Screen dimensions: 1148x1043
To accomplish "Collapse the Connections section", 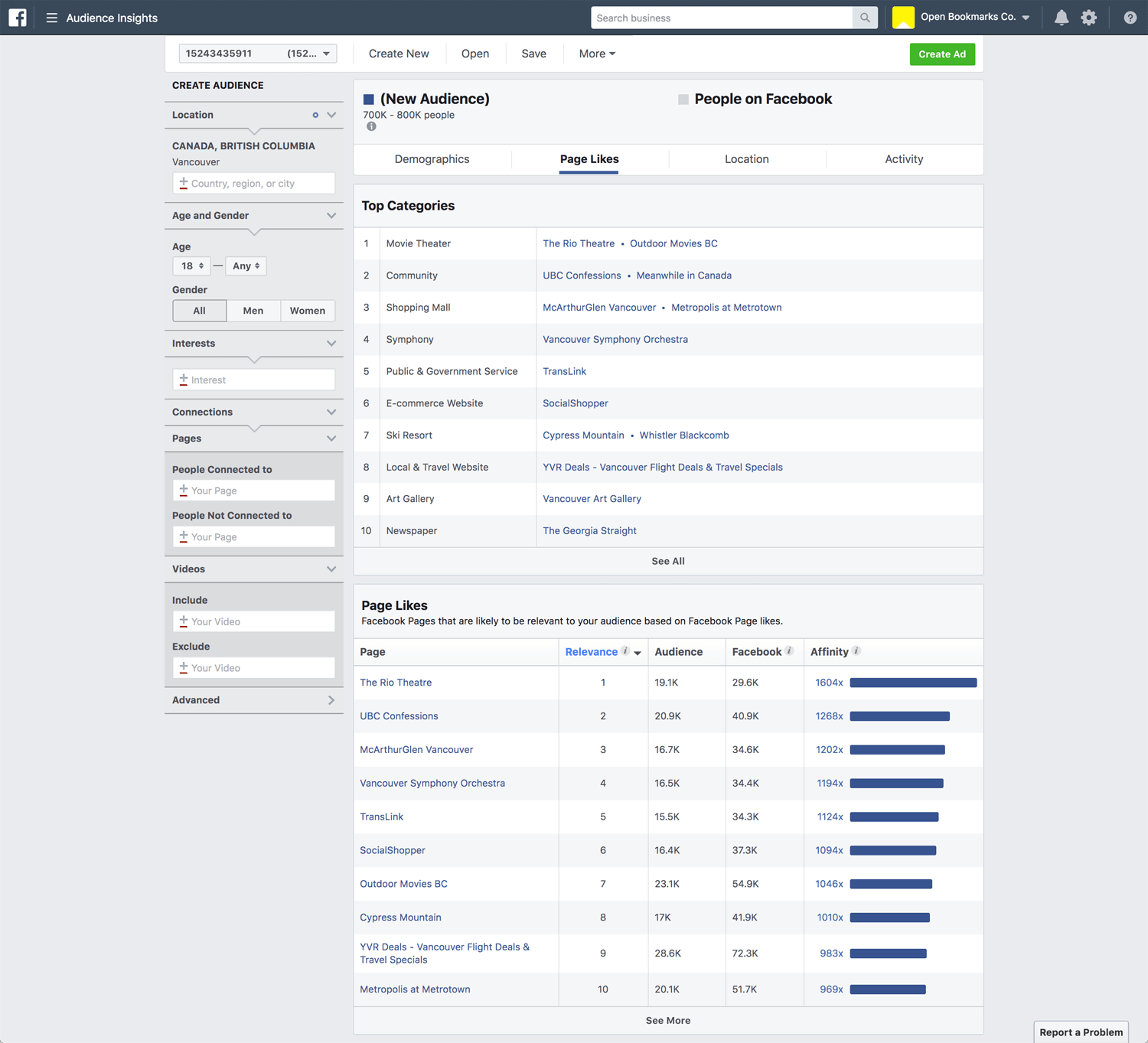I will [331, 412].
